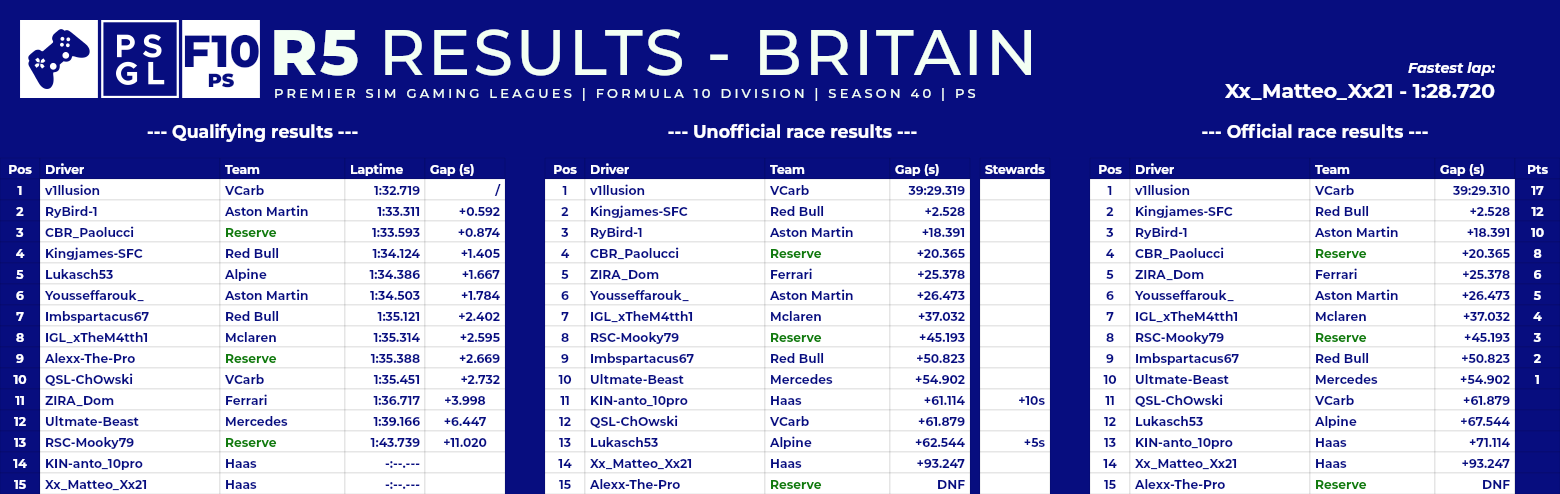1560x494 pixels.
Task: Click Kingjames-SFC in official race results
Action: [1183, 211]
